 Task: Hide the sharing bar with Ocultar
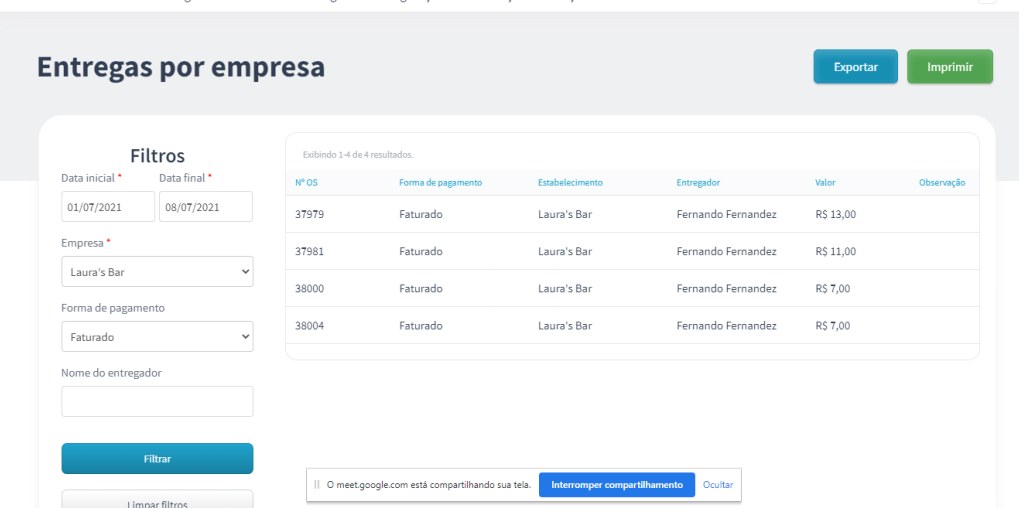point(718,485)
